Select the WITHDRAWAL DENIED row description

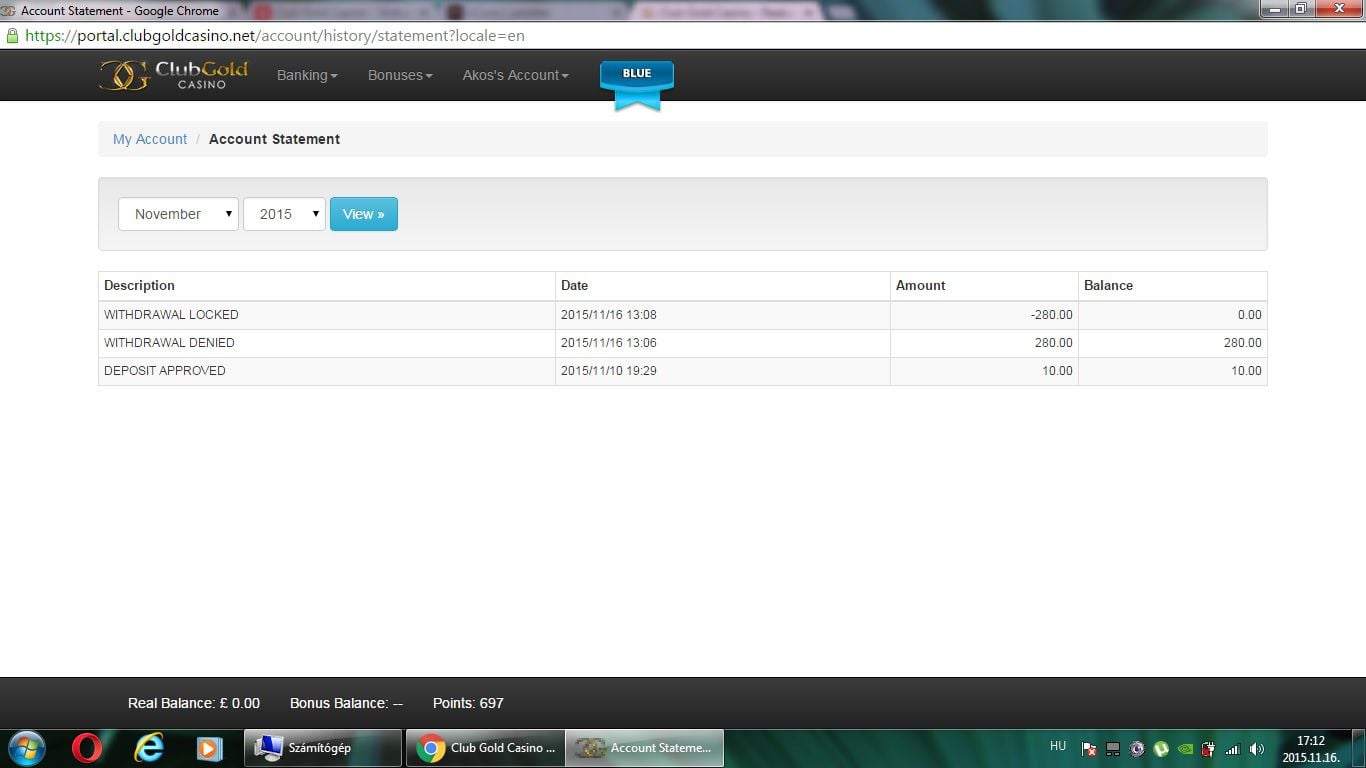(169, 342)
